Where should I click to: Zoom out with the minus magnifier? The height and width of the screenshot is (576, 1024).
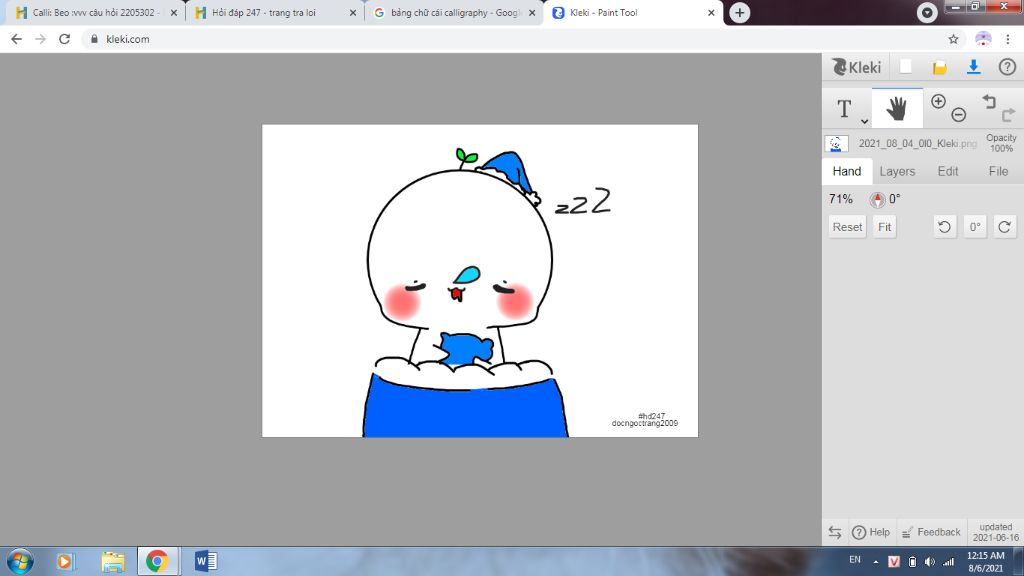pyautogui.click(x=958, y=115)
